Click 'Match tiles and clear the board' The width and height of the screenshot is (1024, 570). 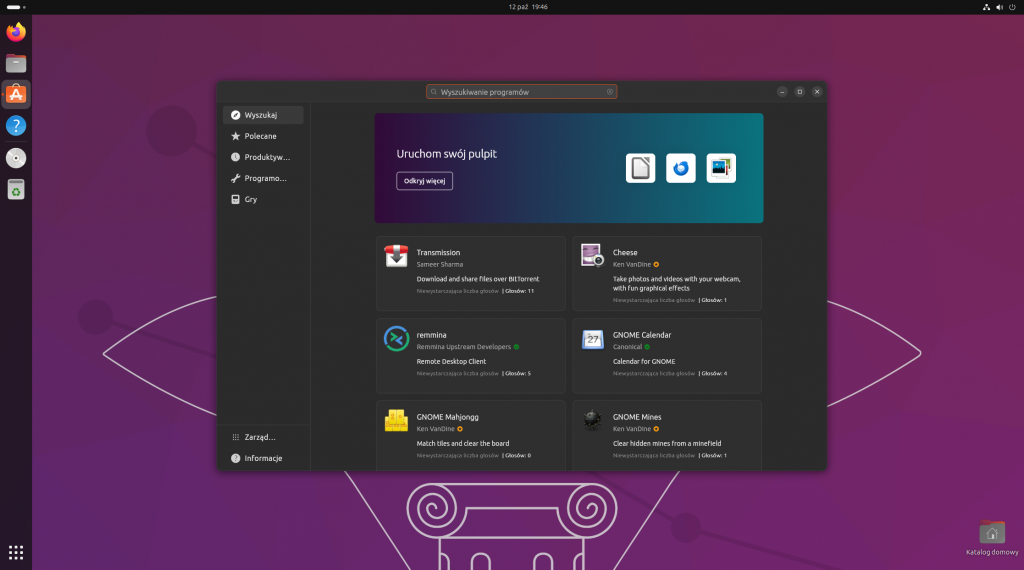[463, 443]
